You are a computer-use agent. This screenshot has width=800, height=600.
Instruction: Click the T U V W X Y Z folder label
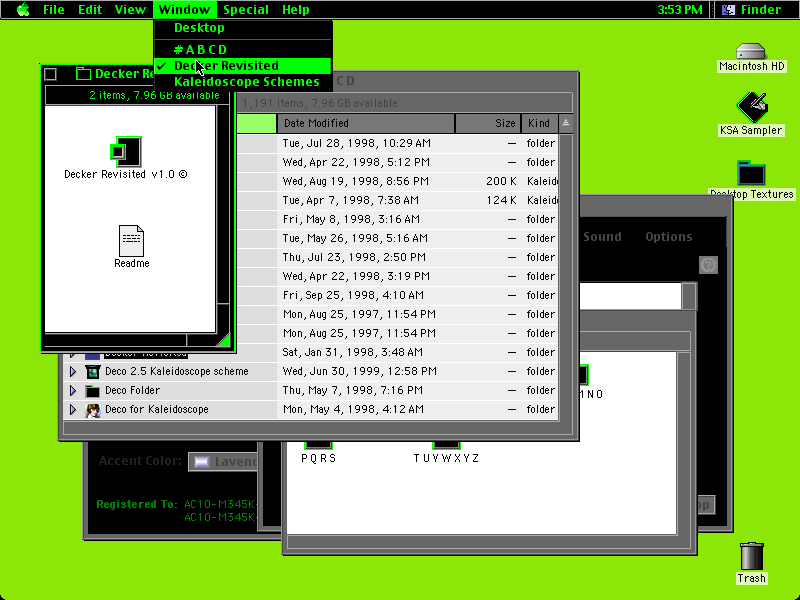point(446,458)
